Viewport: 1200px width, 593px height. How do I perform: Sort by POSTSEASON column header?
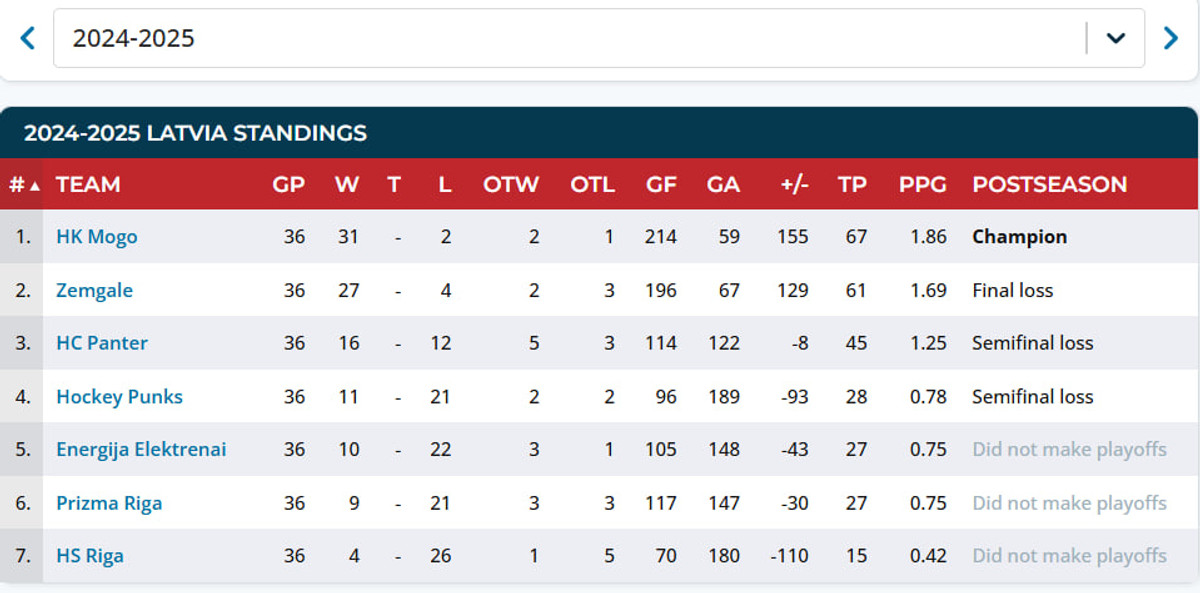tap(1049, 184)
